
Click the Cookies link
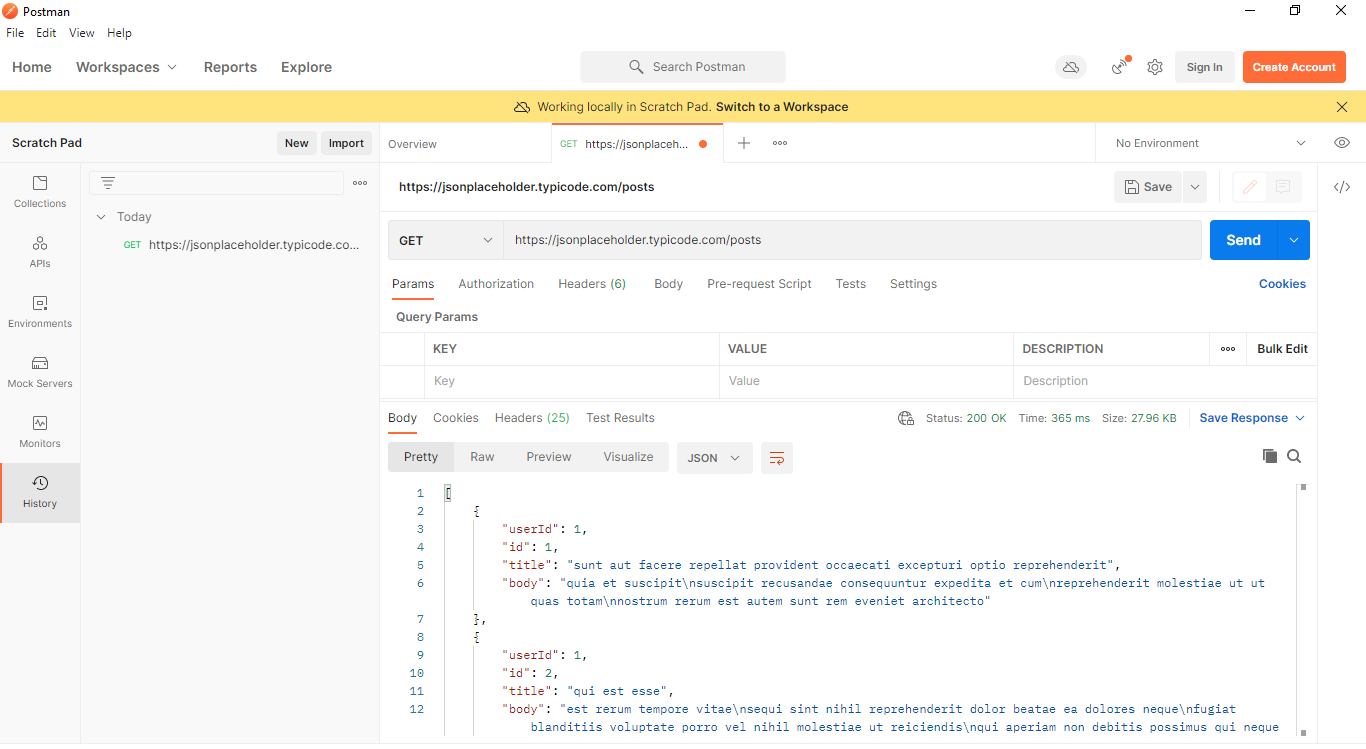pyautogui.click(x=1282, y=284)
